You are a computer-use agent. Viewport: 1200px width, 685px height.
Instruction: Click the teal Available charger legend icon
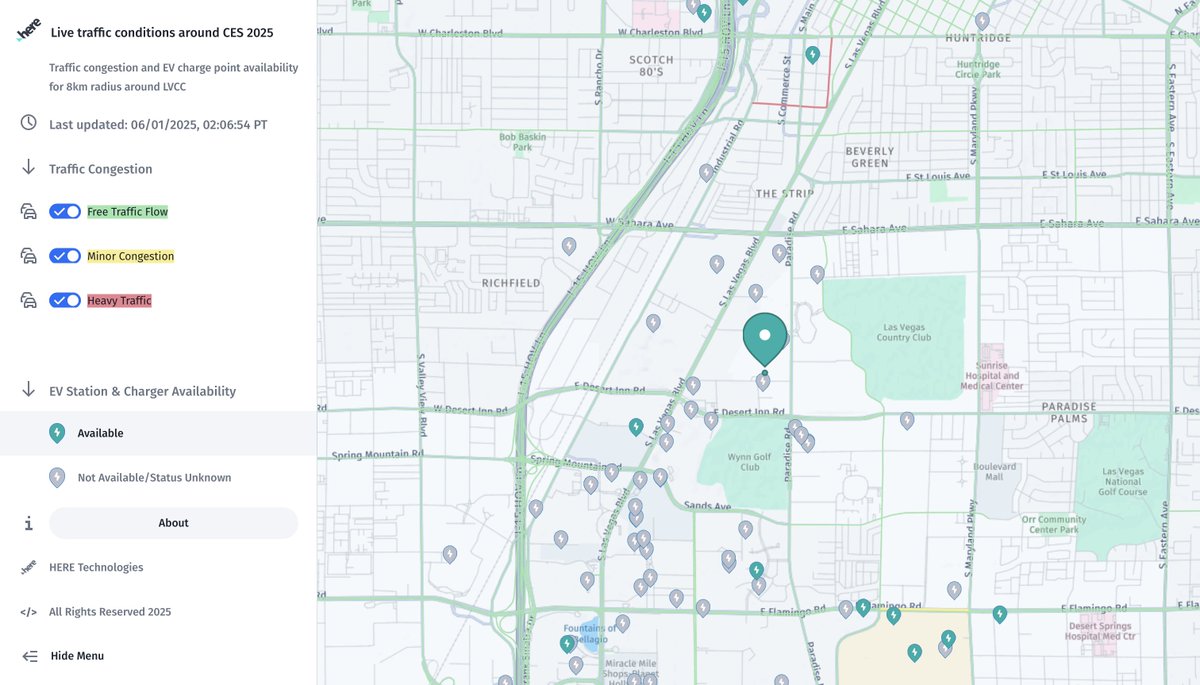pos(57,433)
